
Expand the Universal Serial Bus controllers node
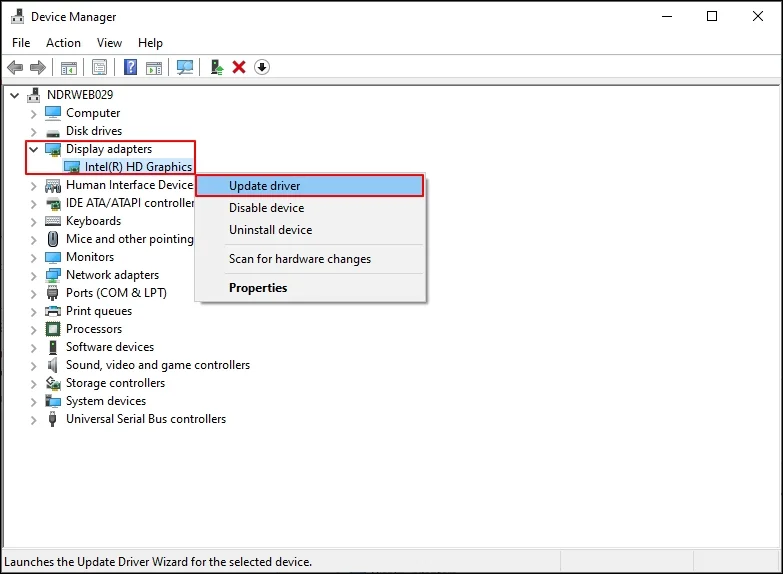[34, 419]
